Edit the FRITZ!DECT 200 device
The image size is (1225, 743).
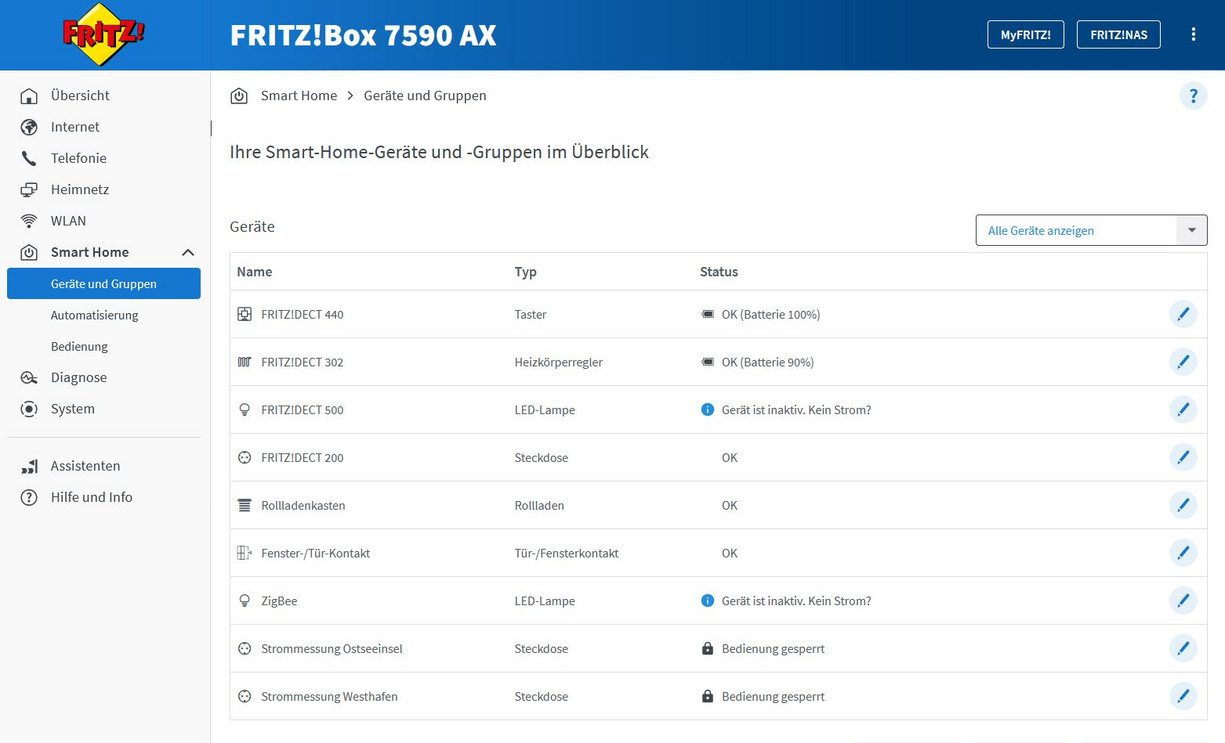coord(1183,458)
